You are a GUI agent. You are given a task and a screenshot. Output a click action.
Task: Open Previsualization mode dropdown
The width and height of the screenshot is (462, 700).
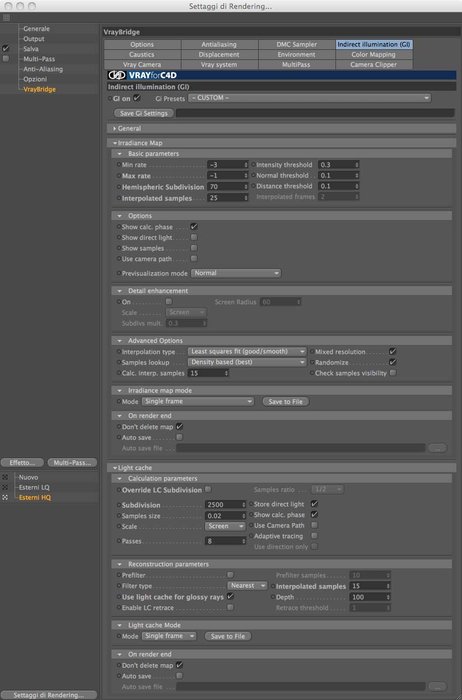236,273
